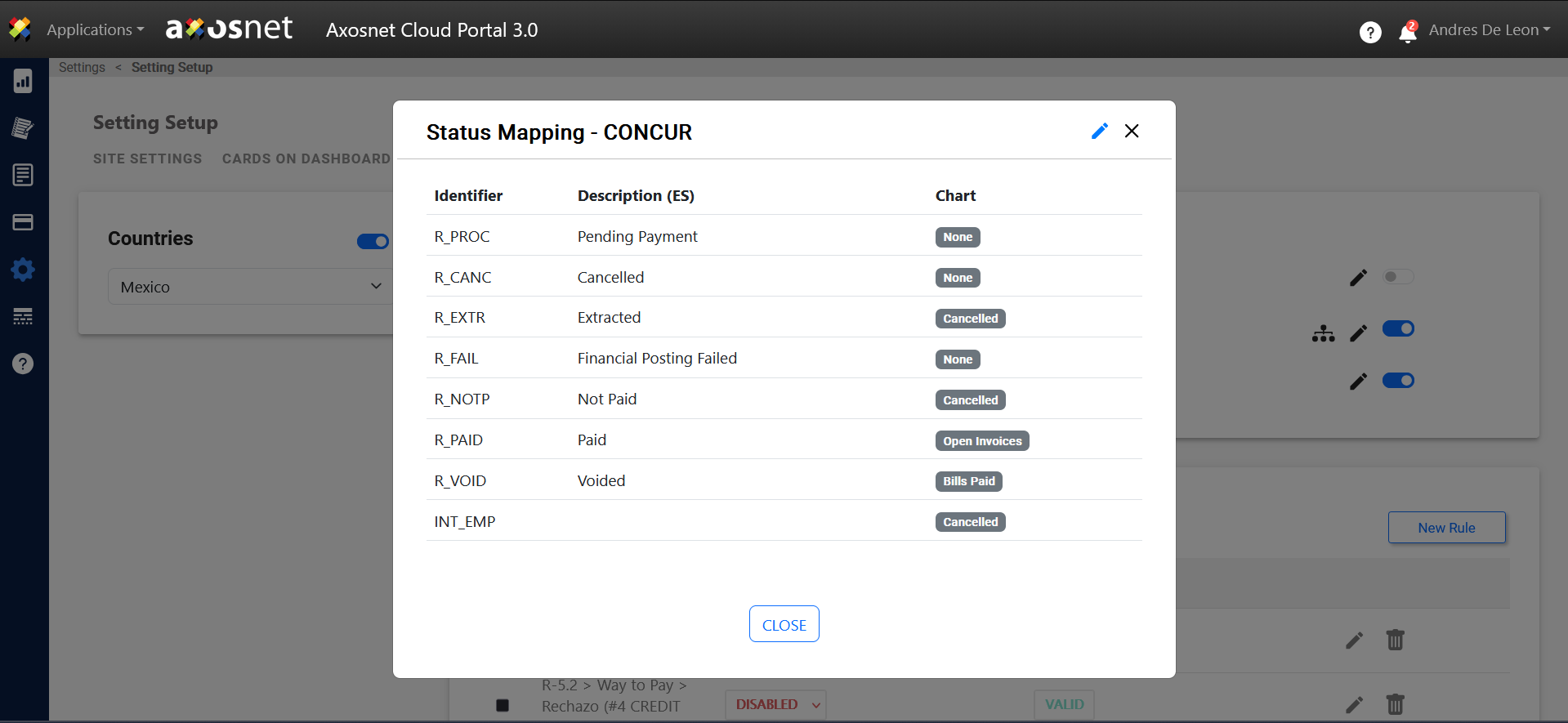Image resolution: width=1568 pixels, height=723 pixels.
Task: Switch to the SITE SETTINGS tab
Action: coord(147,158)
